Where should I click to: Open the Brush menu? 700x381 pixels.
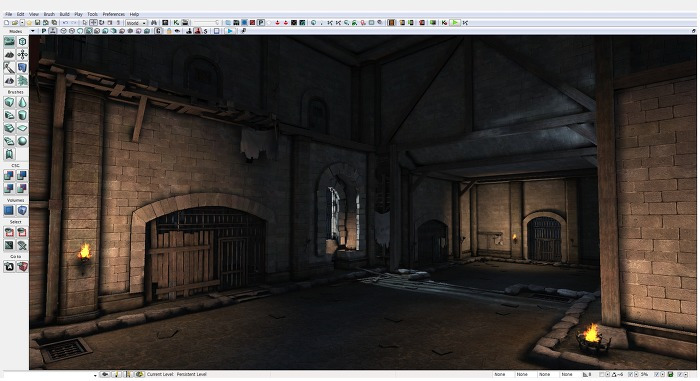point(49,14)
